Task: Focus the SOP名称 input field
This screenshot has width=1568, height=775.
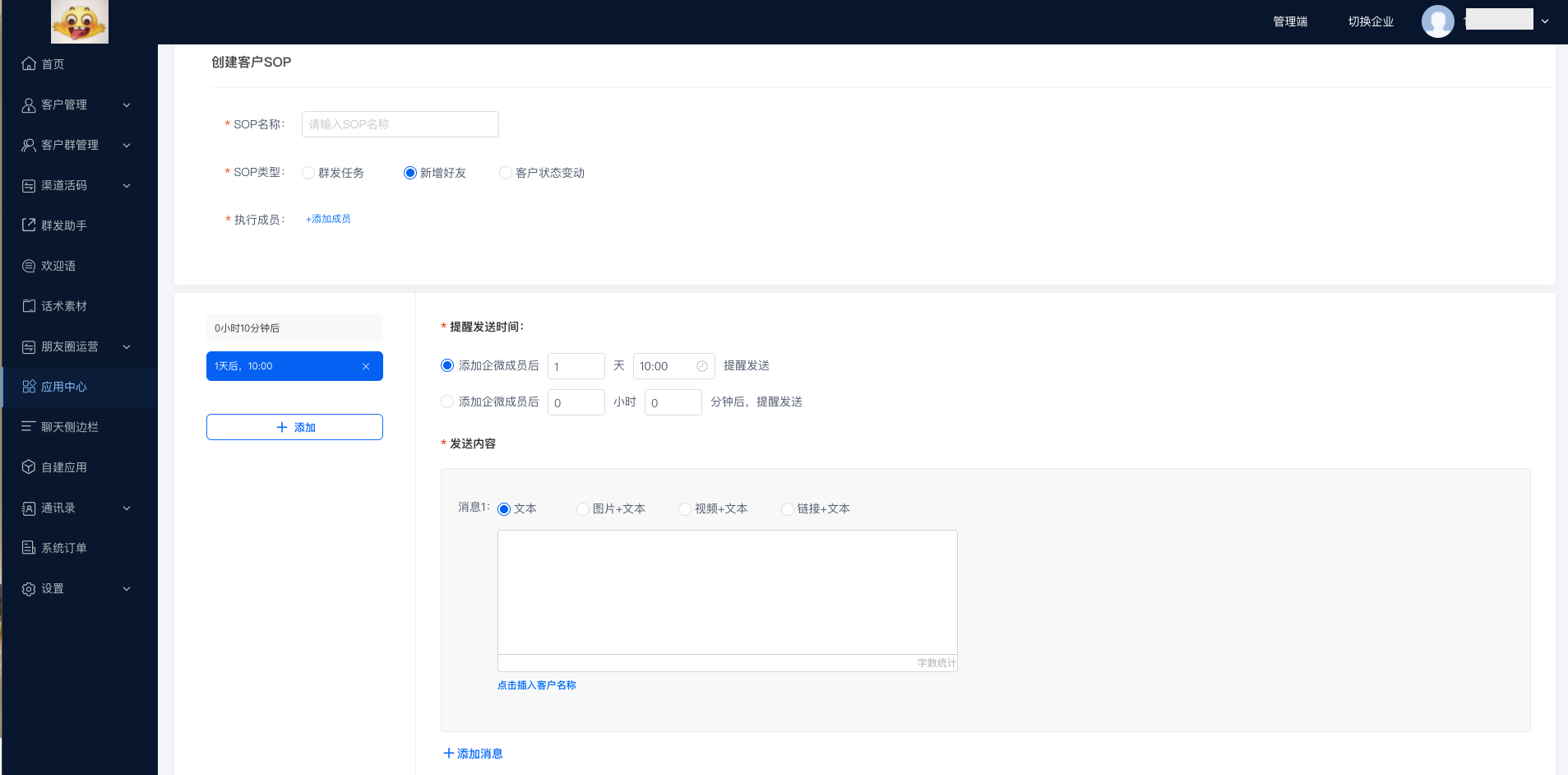Action: [400, 124]
